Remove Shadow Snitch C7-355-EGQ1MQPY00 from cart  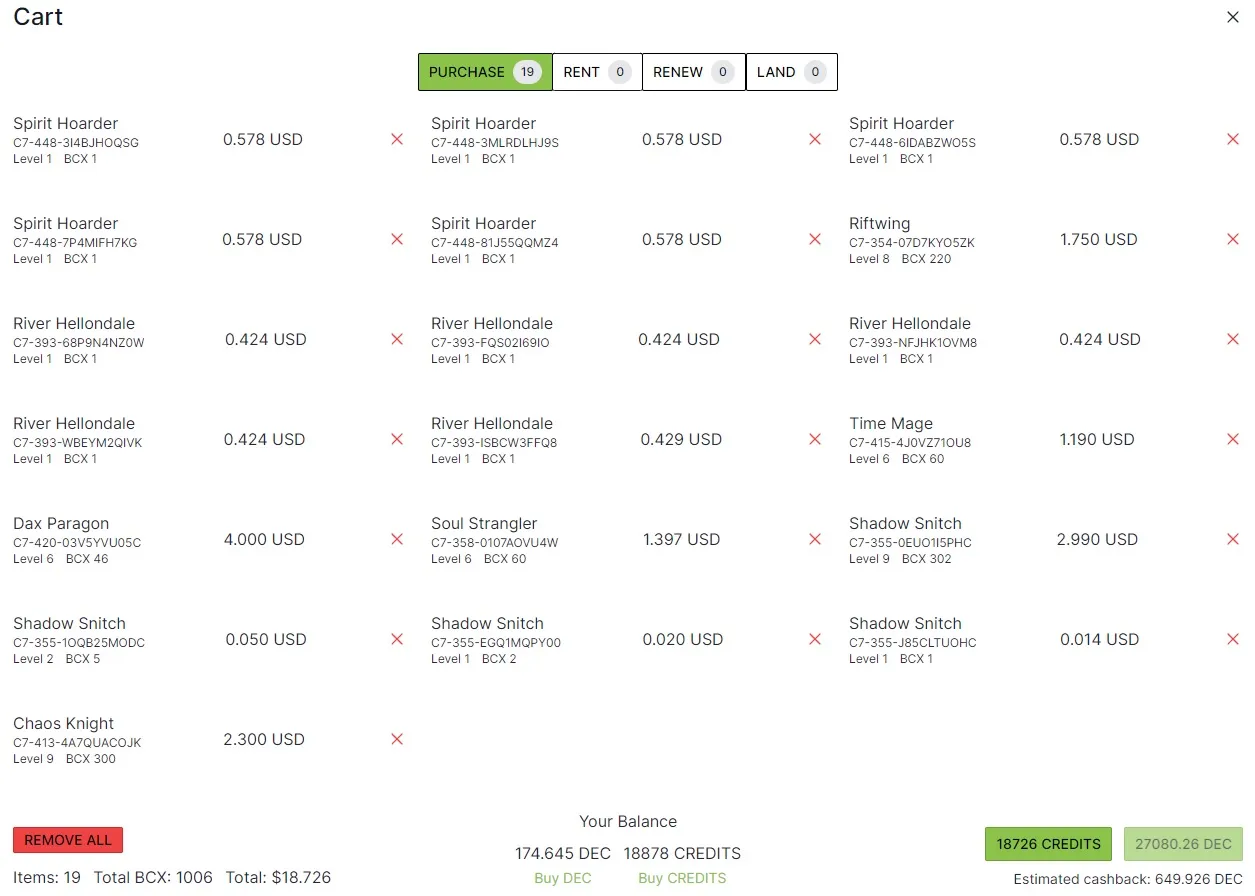pos(815,639)
